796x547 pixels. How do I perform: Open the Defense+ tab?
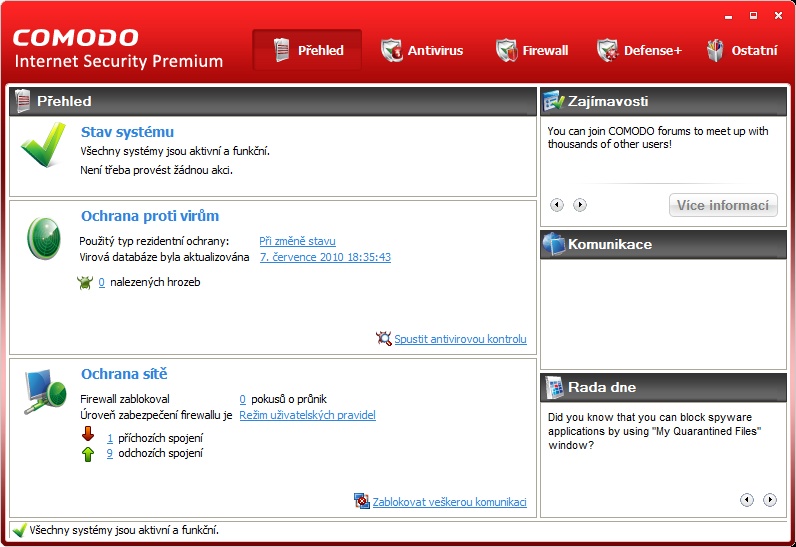[x=640, y=50]
